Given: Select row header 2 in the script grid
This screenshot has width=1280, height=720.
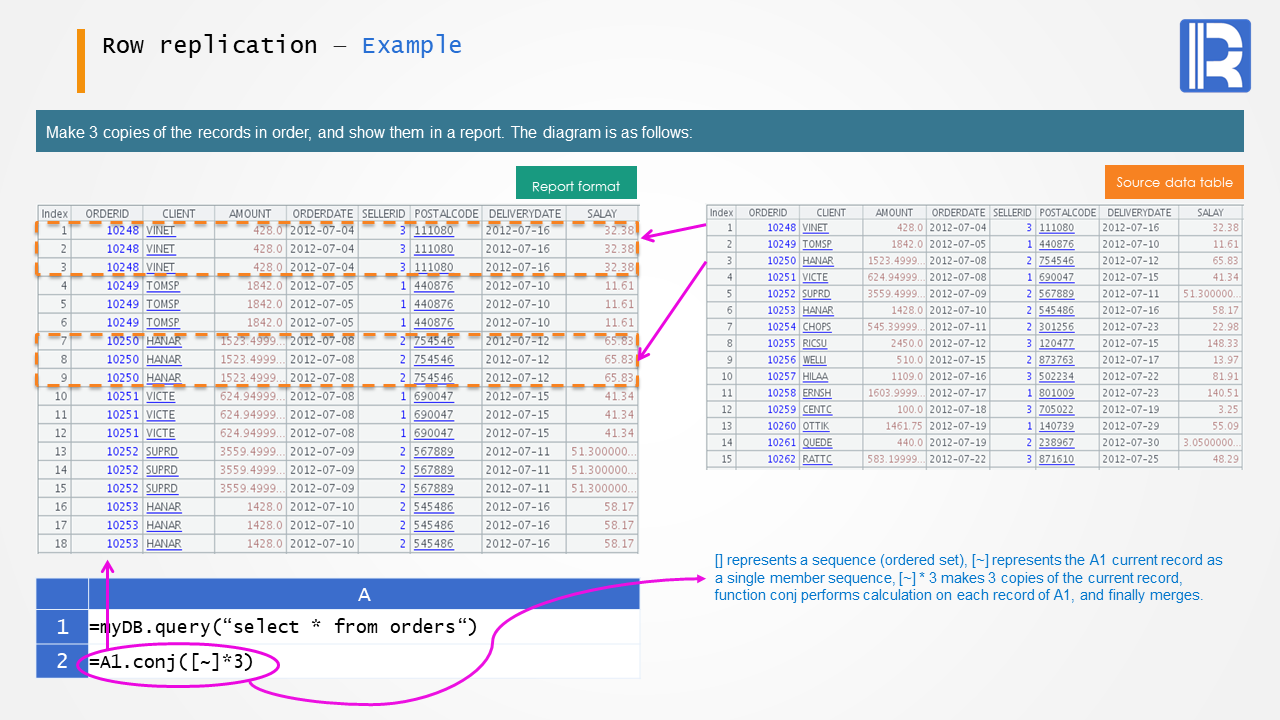Looking at the screenshot, I should coord(62,661).
